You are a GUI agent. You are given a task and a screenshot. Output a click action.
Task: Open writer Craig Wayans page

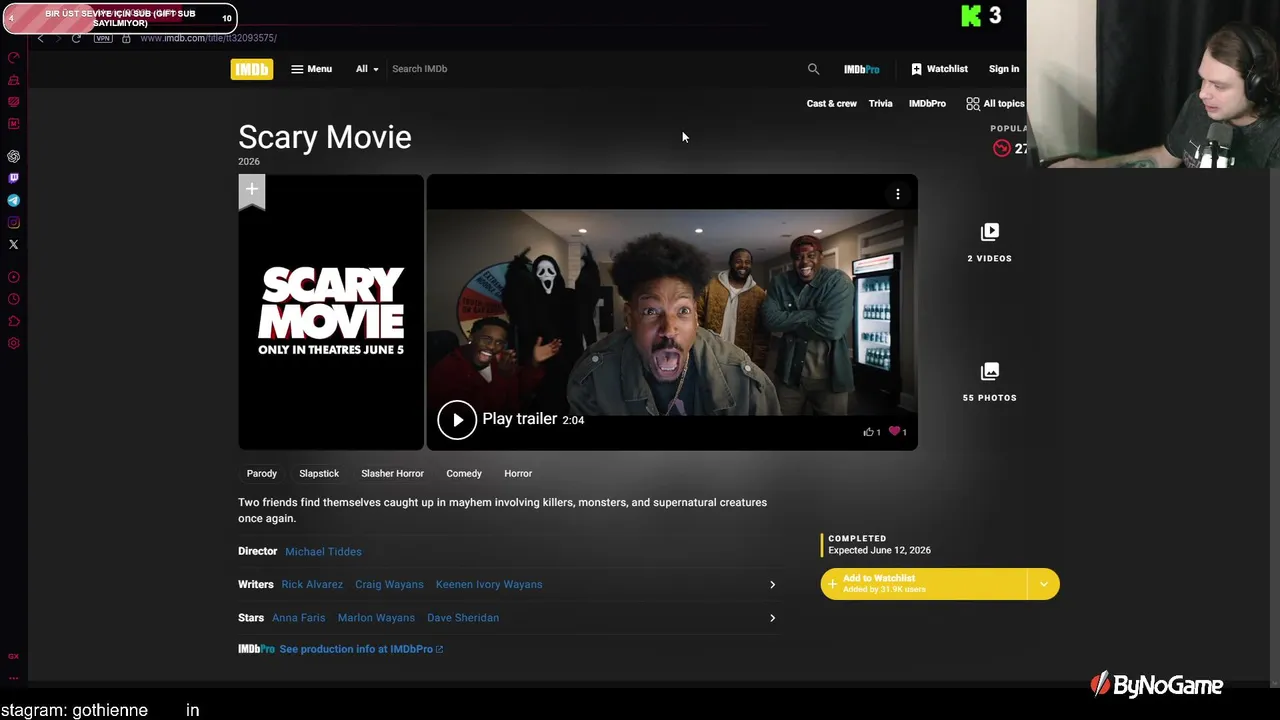pyautogui.click(x=389, y=585)
